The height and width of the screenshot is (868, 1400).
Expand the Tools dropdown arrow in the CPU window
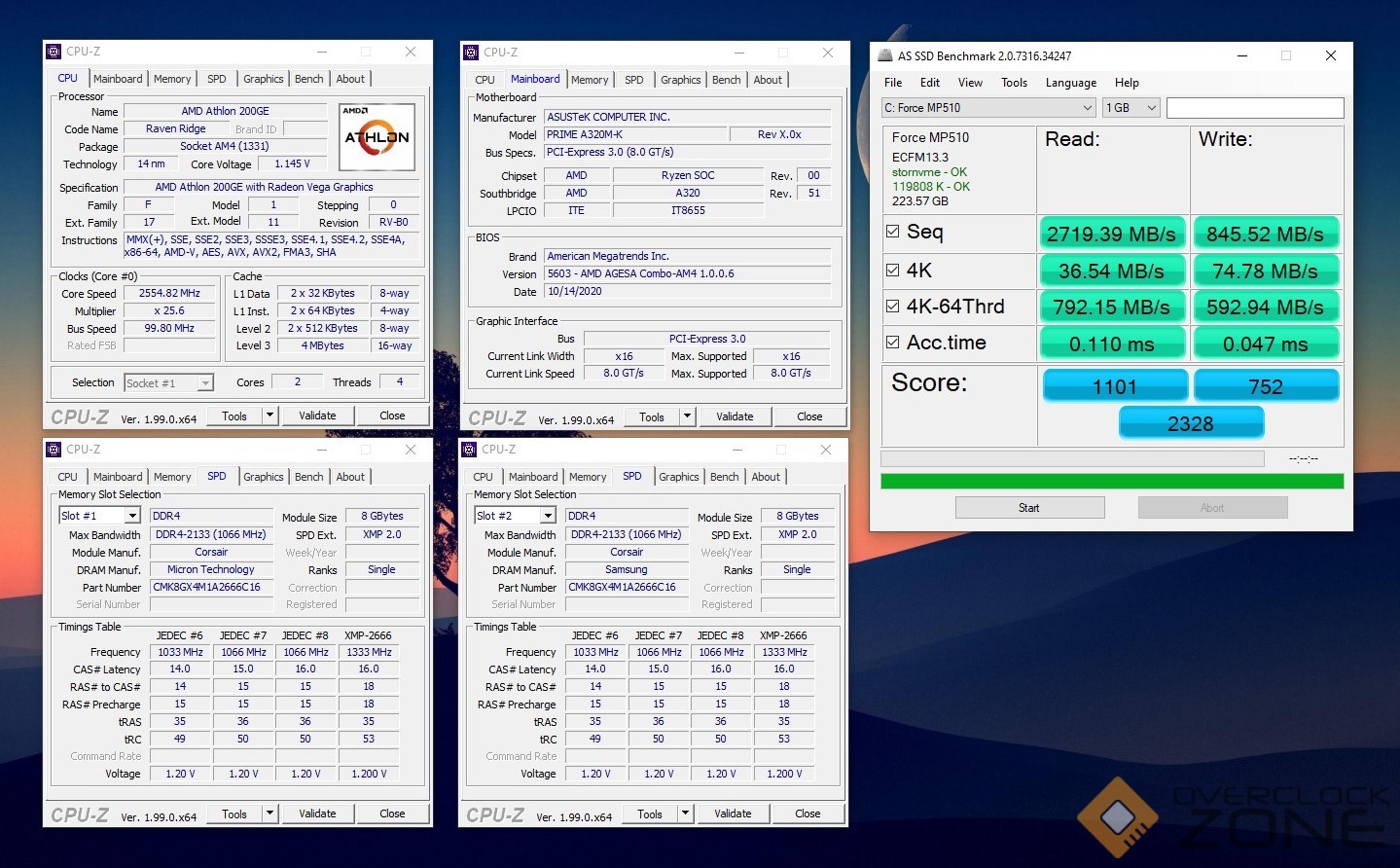coord(270,416)
